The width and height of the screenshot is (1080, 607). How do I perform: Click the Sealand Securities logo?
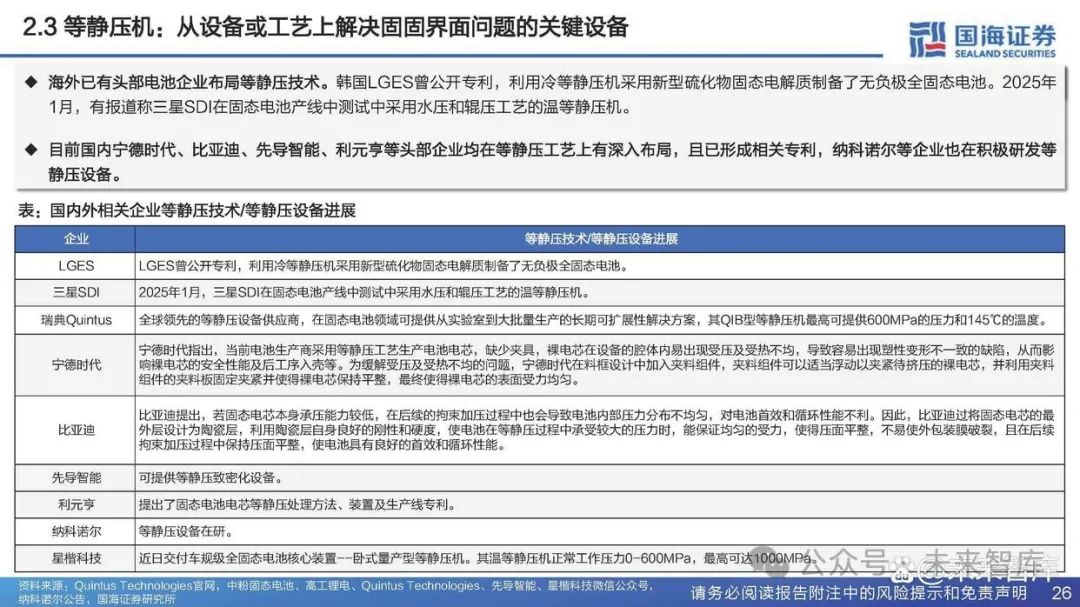(982, 39)
